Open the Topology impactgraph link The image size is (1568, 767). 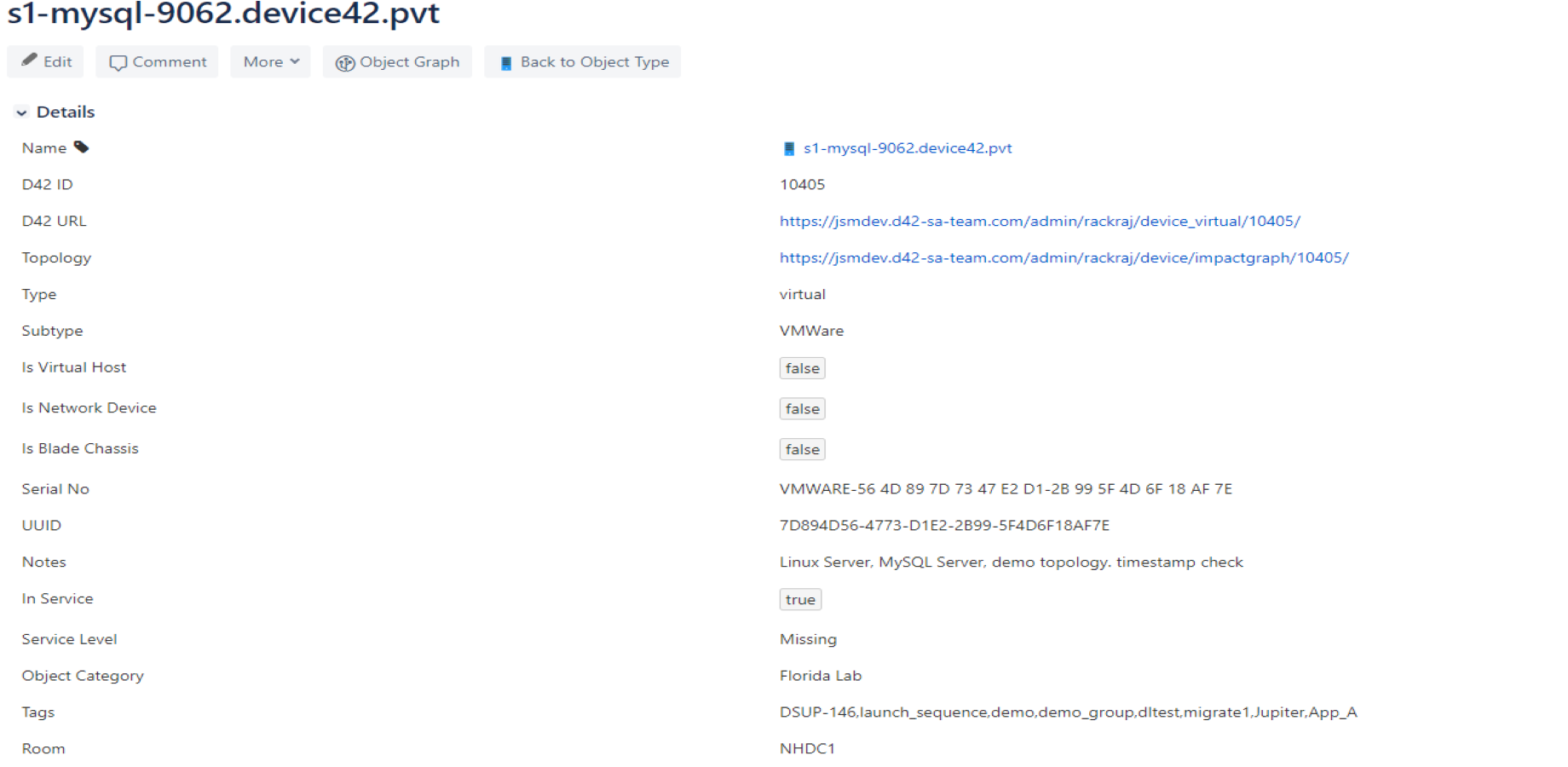pos(1064,257)
